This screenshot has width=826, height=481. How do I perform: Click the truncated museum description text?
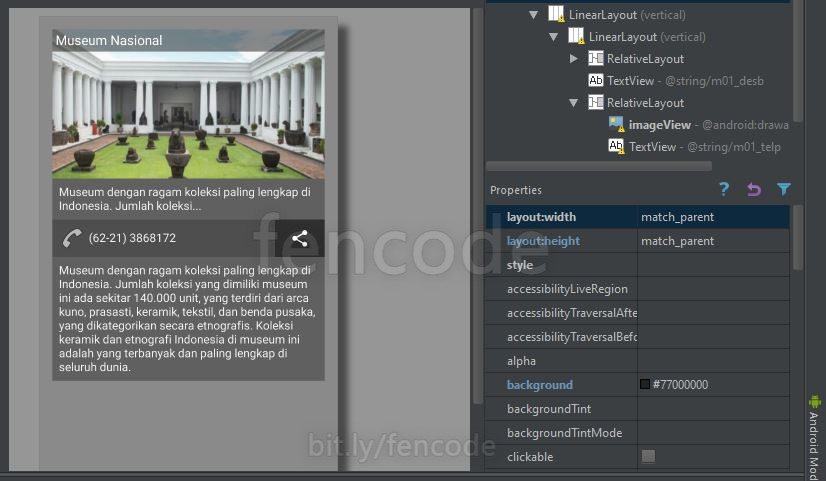(185, 199)
